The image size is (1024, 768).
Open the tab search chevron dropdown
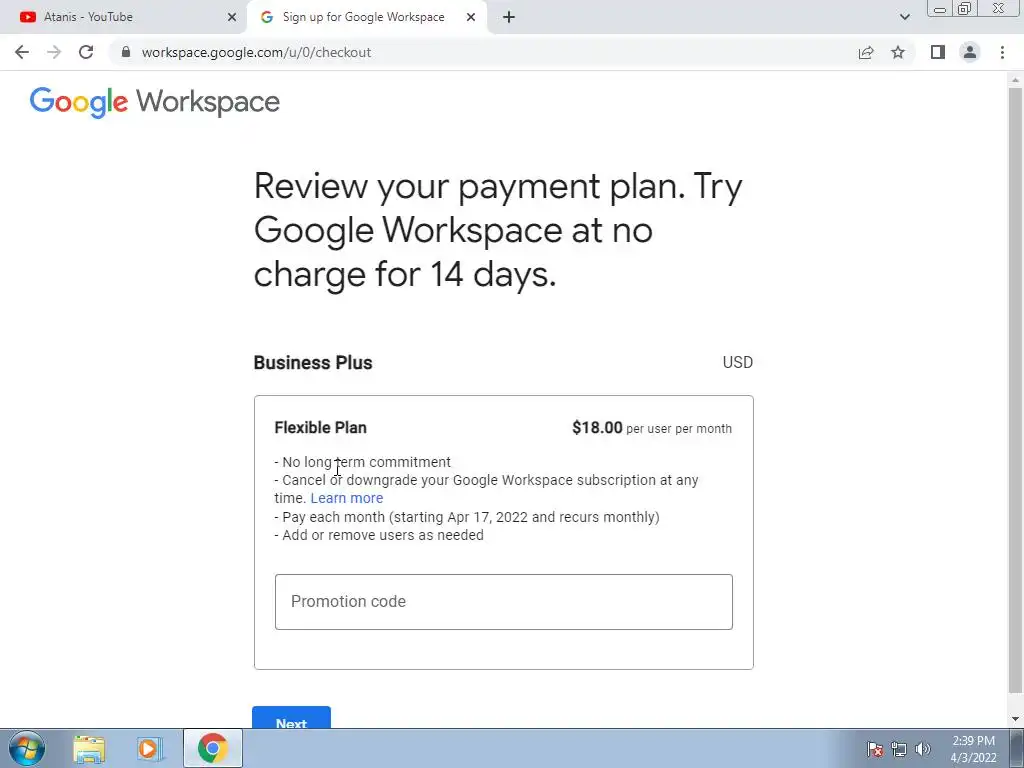(x=904, y=17)
